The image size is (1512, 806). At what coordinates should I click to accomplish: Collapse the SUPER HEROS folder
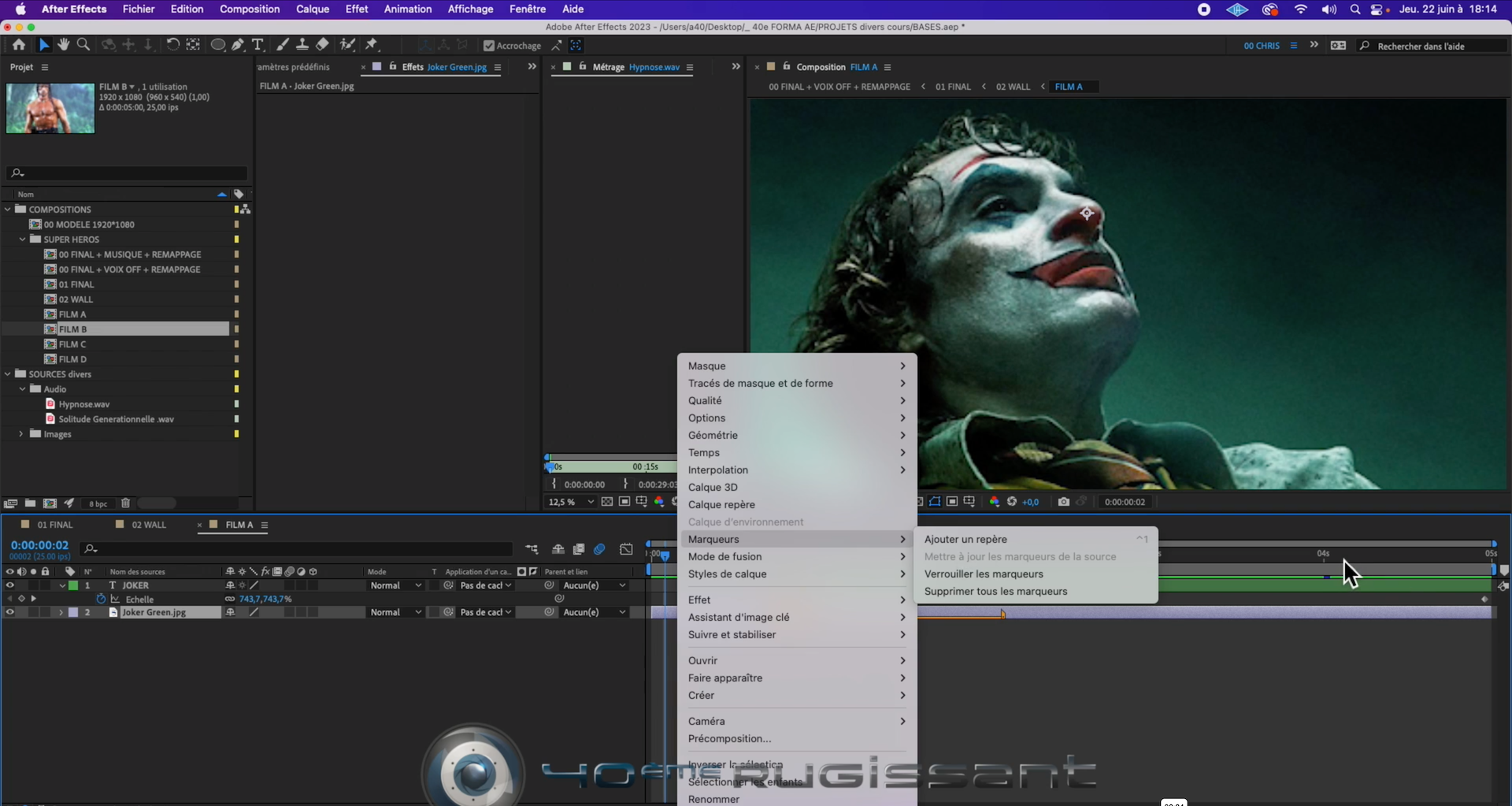(23, 240)
